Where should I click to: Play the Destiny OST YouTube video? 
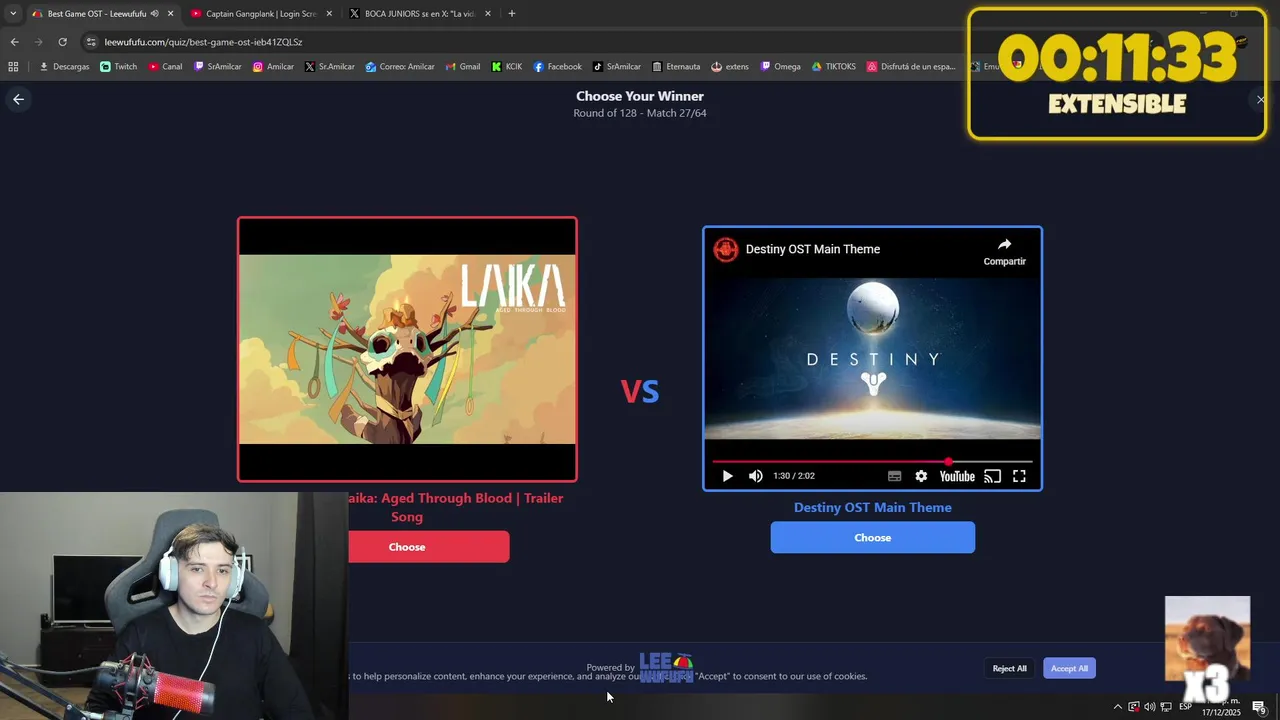click(x=727, y=476)
